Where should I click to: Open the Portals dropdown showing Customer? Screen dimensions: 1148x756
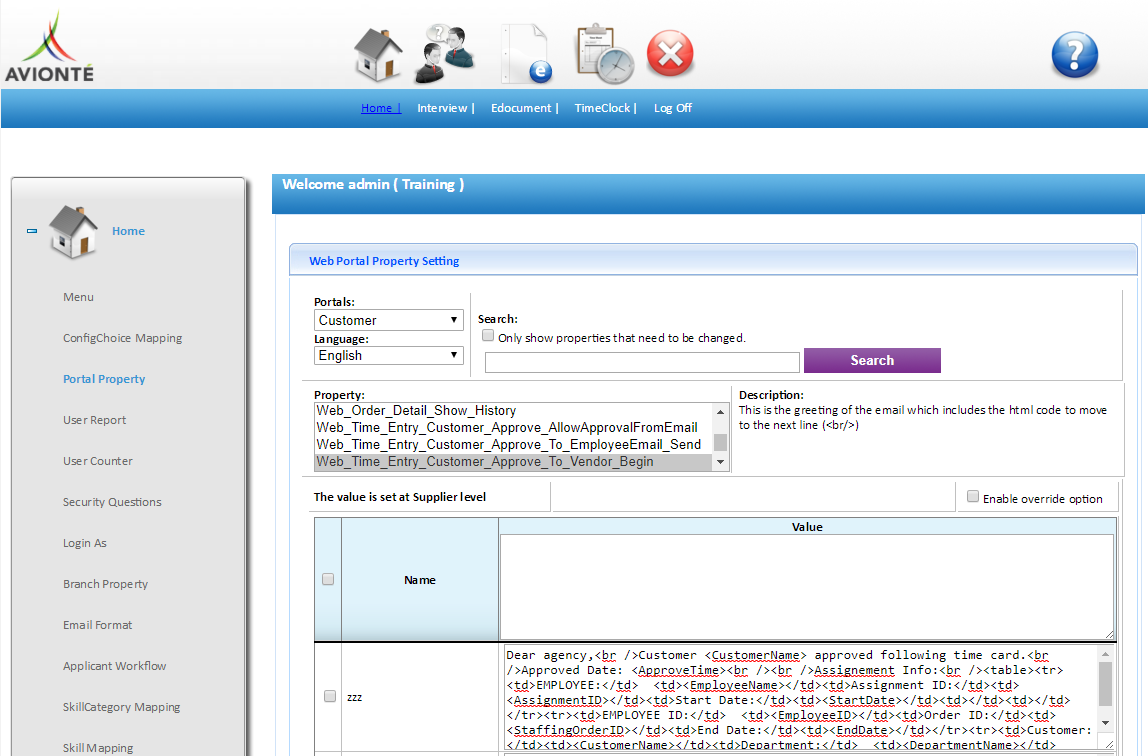[x=389, y=321]
